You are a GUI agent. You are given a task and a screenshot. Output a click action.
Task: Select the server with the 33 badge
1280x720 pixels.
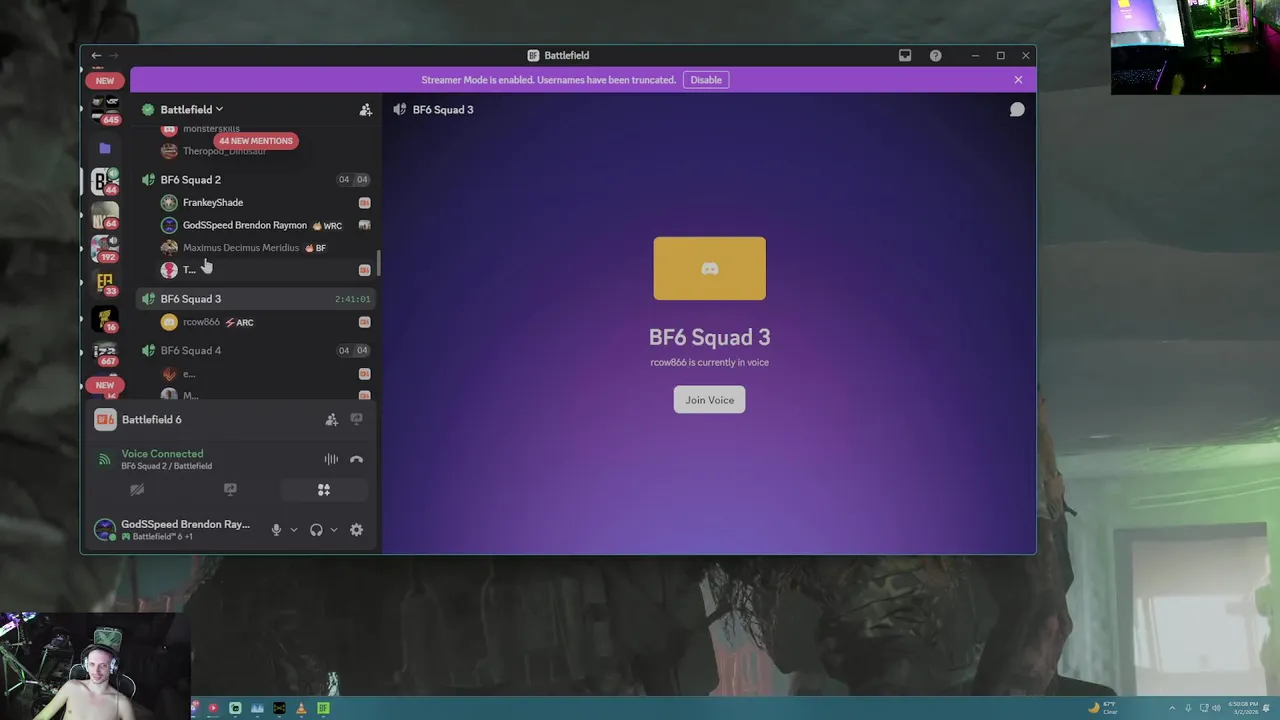coord(105,282)
